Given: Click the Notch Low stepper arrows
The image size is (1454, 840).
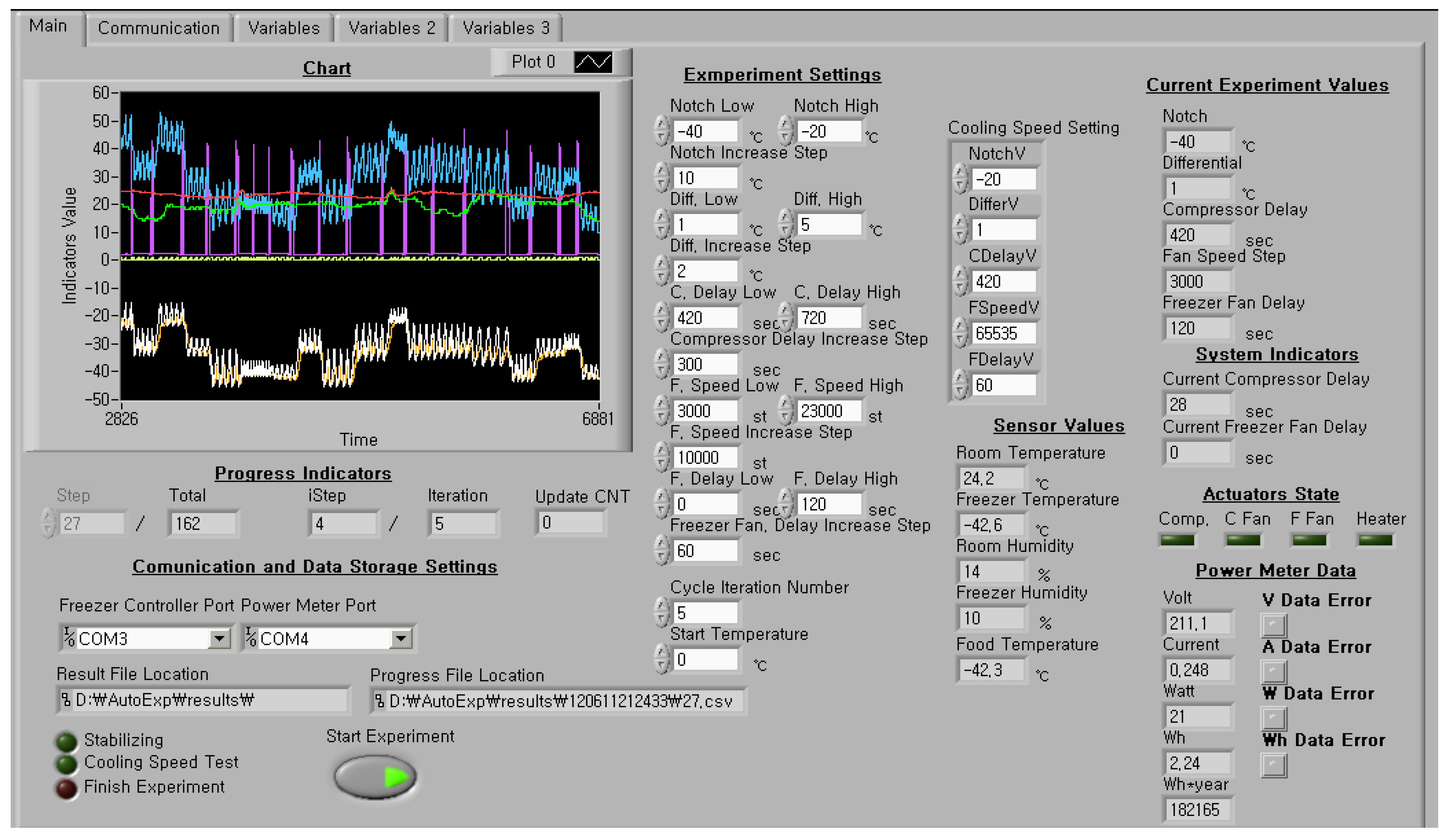Looking at the screenshot, I should click(661, 130).
